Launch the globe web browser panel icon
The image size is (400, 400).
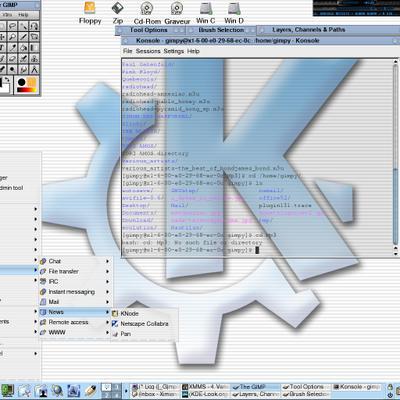pyautogui.click(x=57, y=391)
